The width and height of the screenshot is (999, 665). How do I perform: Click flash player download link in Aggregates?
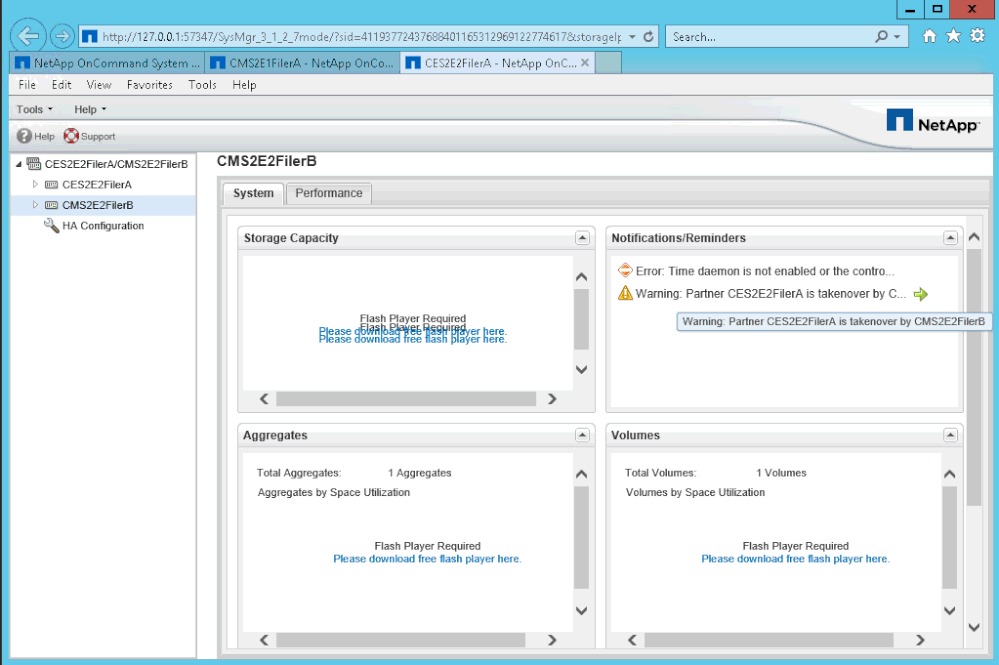(x=427, y=559)
